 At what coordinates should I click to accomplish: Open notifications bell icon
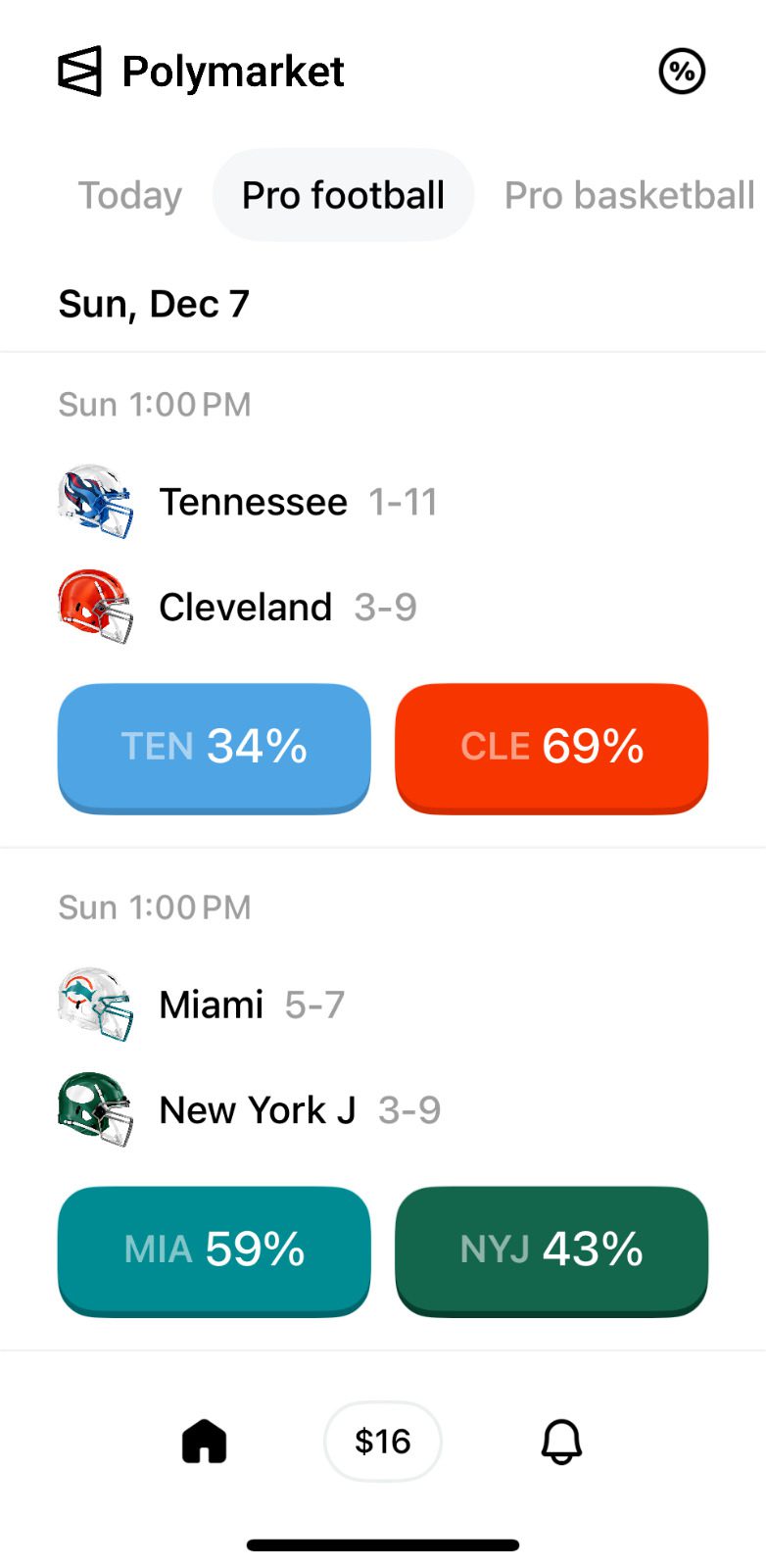coord(561,1442)
